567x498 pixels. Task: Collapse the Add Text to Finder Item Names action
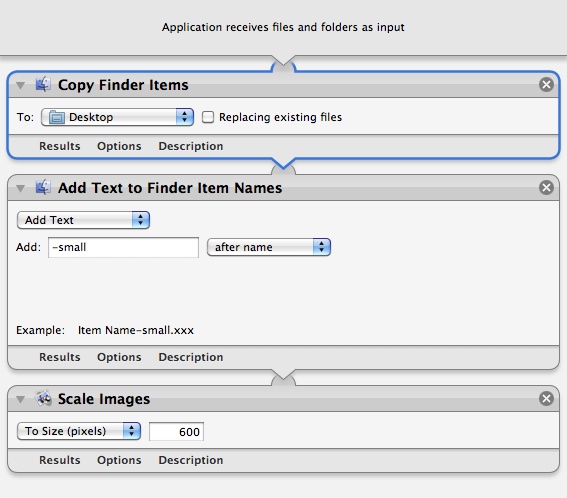pyautogui.click(x=21, y=188)
